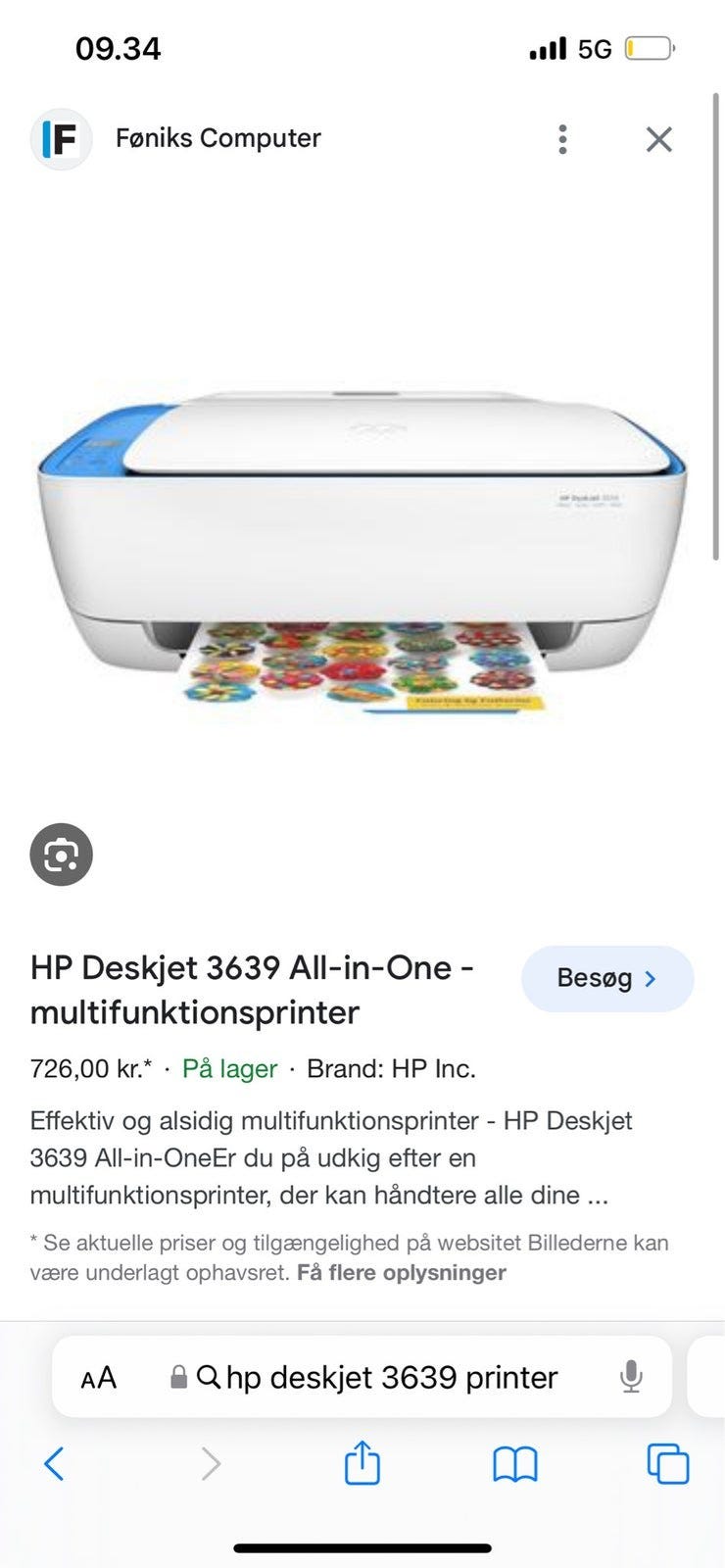
Task: Tap the microphone voice search icon
Action: click(632, 1377)
